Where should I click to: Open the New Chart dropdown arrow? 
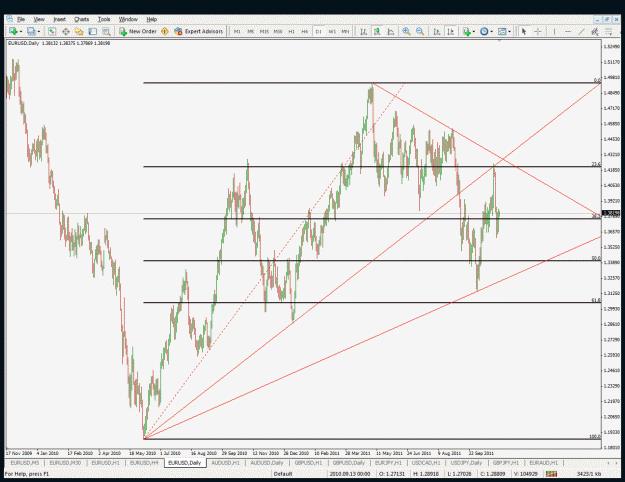21,31
